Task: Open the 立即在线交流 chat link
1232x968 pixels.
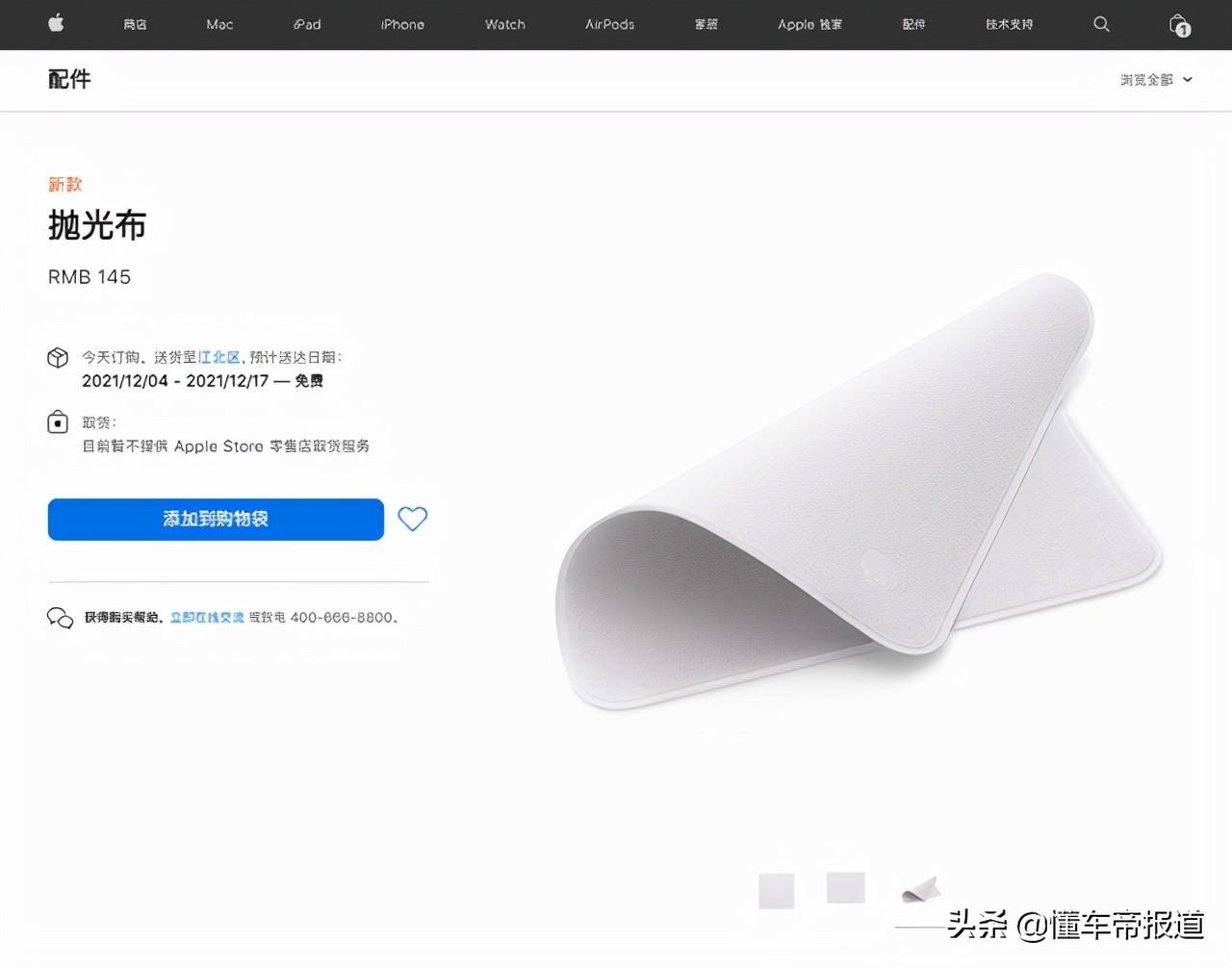Action: click(207, 618)
